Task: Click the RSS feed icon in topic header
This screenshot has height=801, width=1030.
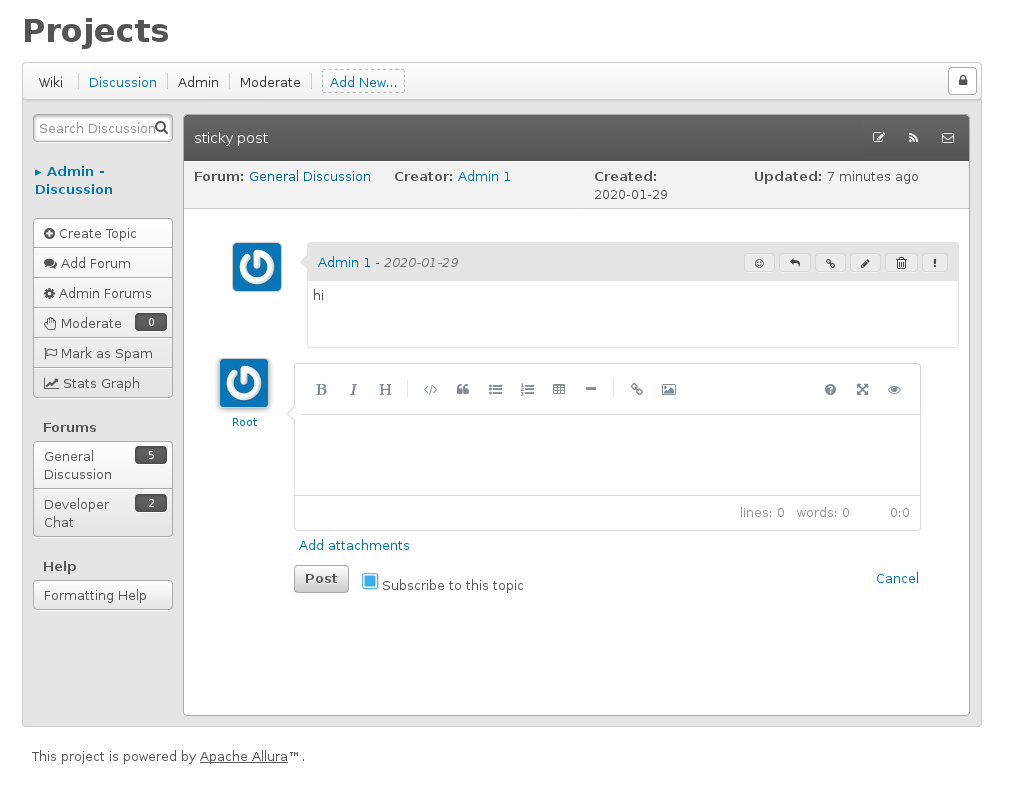Action: [x=913, y=138]
